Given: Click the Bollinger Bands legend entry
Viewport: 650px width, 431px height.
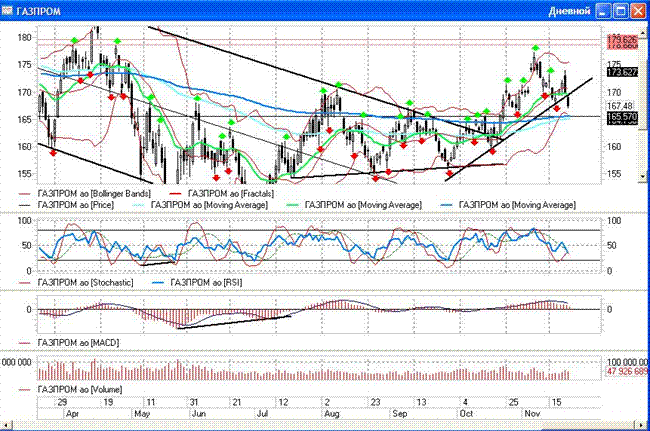Looking at the screenshot, I should [x=85, y=194].
